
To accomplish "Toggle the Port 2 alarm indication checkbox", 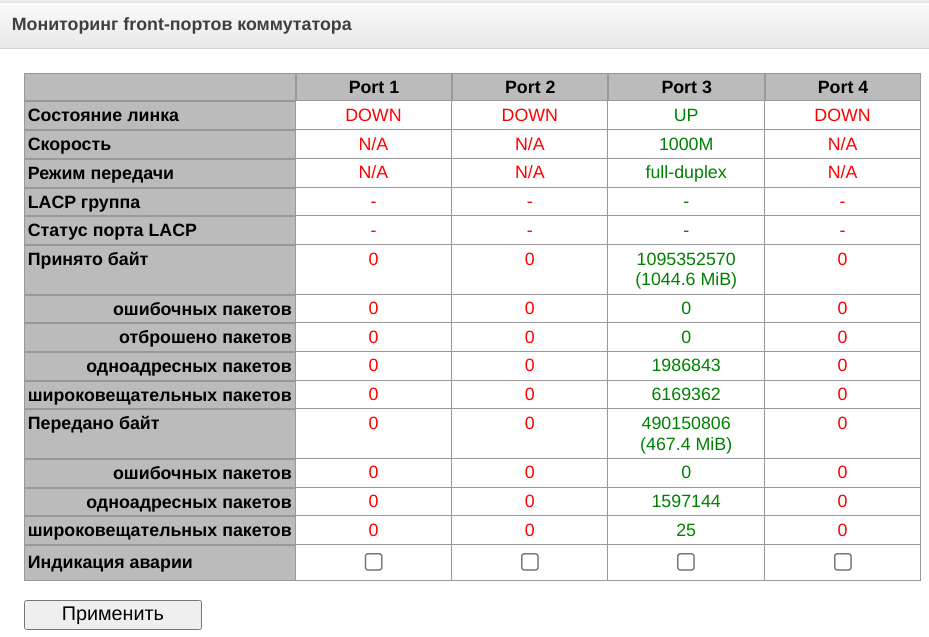I will point(530,562).
